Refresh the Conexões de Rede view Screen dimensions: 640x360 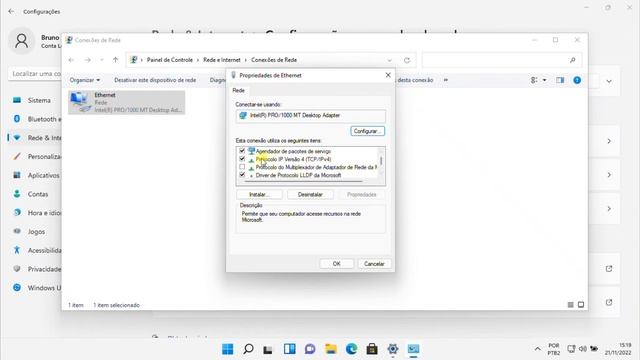pos(407,60)
